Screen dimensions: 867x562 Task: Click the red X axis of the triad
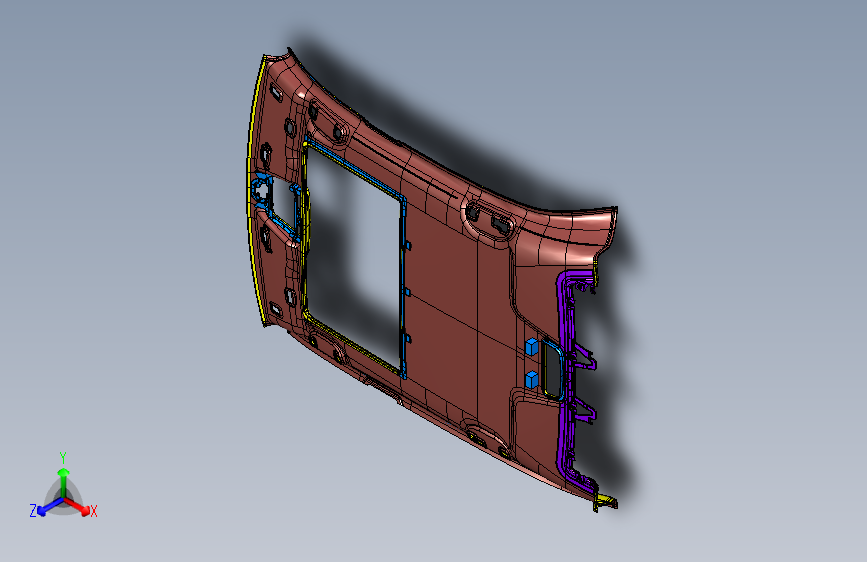pos(80,507)
